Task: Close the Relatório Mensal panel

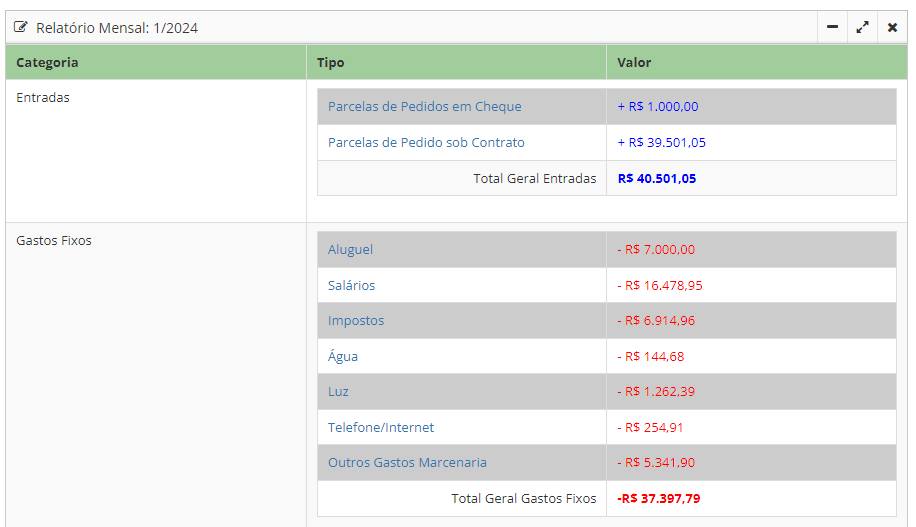Action: pyautogui.click(x=892, y=27)
